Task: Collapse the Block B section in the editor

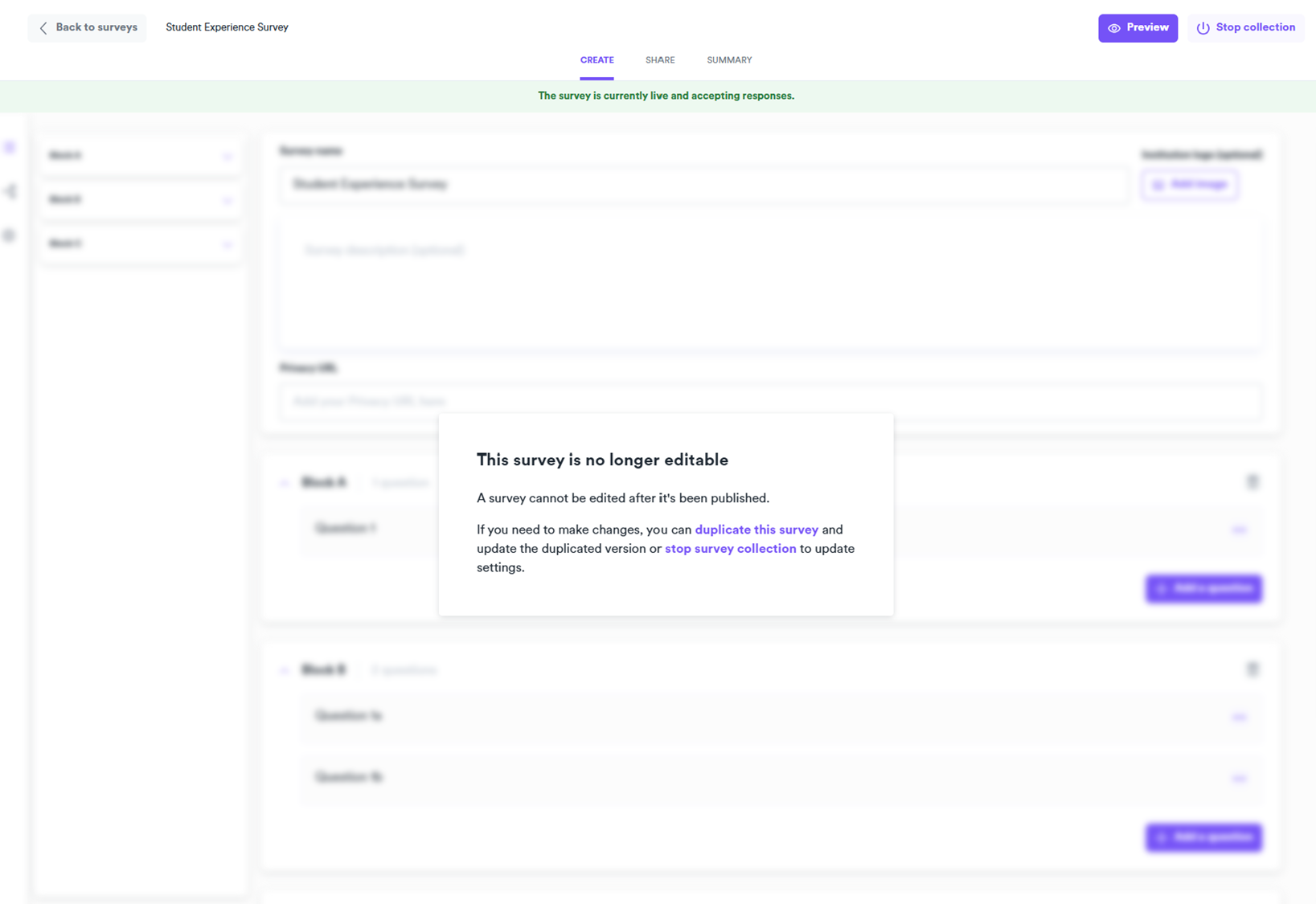Action: click(285, 670)
